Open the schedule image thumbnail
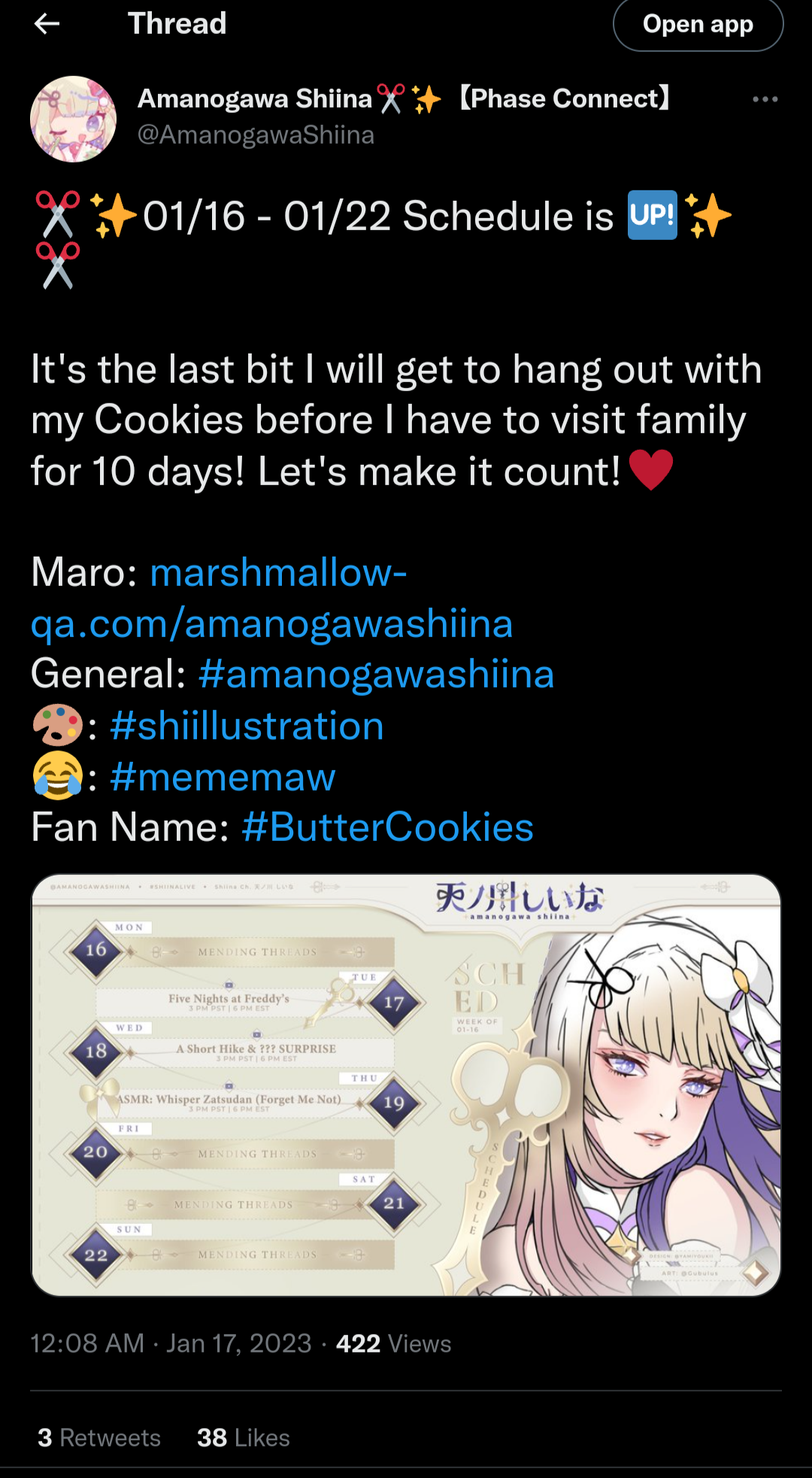The width and height of the screenshot is (812, 1478). (x=406, y=1085)
